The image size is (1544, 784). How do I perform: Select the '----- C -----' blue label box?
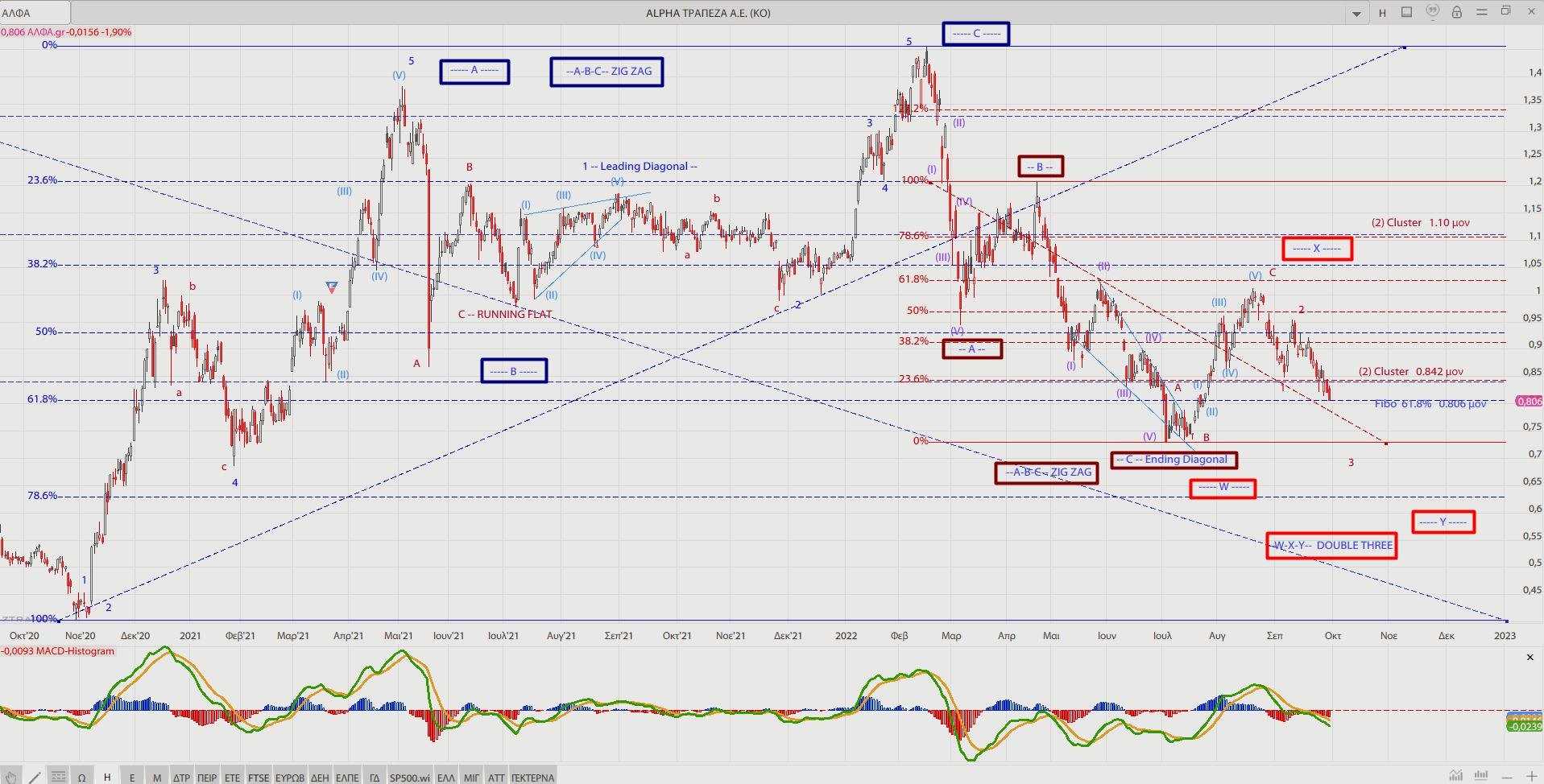(976, 34)
